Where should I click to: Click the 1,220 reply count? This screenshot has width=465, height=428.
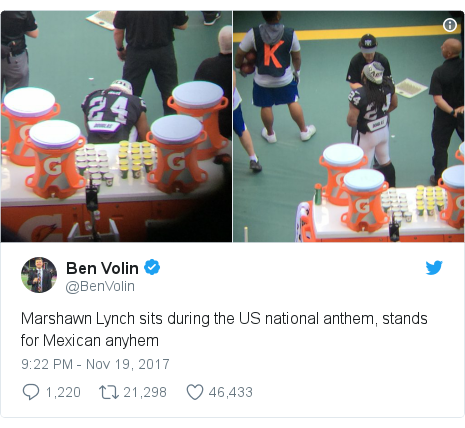click(63, 392)
